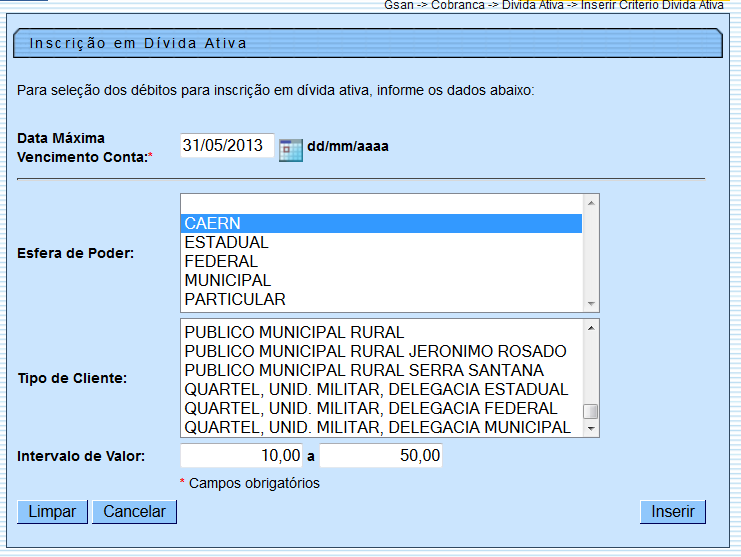
Task: Click the maximum value field showing 50,00
Action: (381, 457)
